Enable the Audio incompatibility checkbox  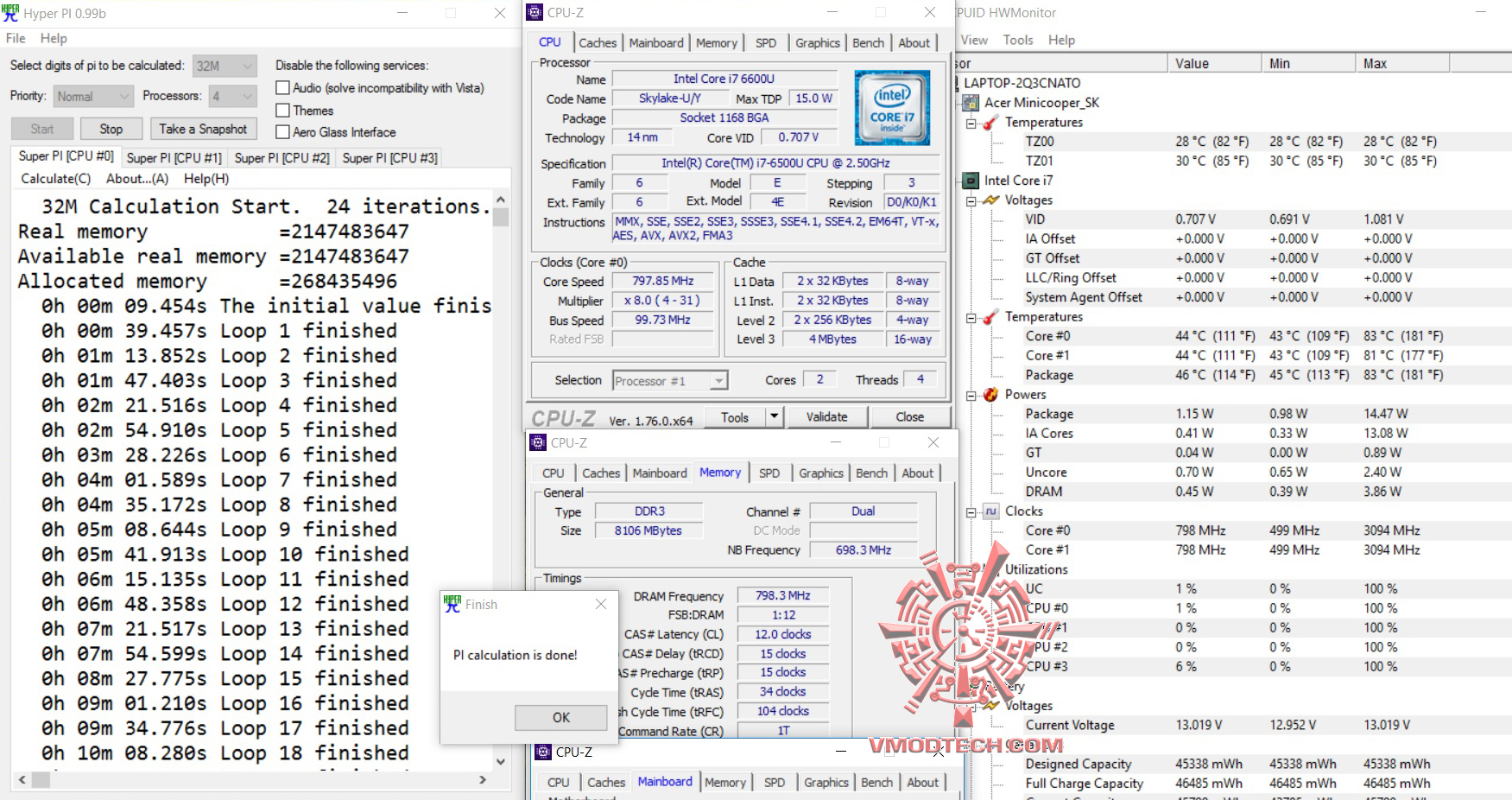[x=282, y=87]
